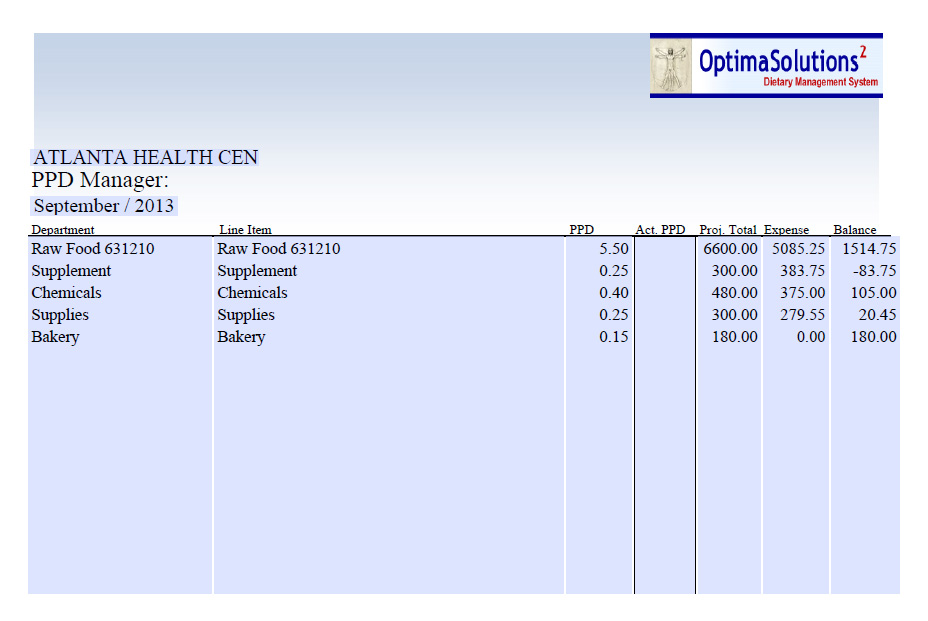This screenshot has height=621, width=928.
Task: Click the PPD Manager title
Action: click(x=98, y=181)
